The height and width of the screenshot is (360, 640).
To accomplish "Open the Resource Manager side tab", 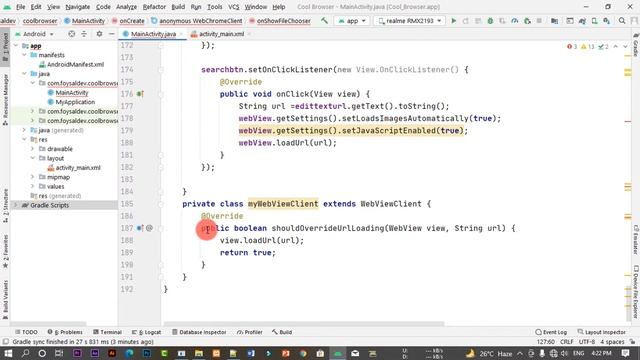I will click(5, 100).
